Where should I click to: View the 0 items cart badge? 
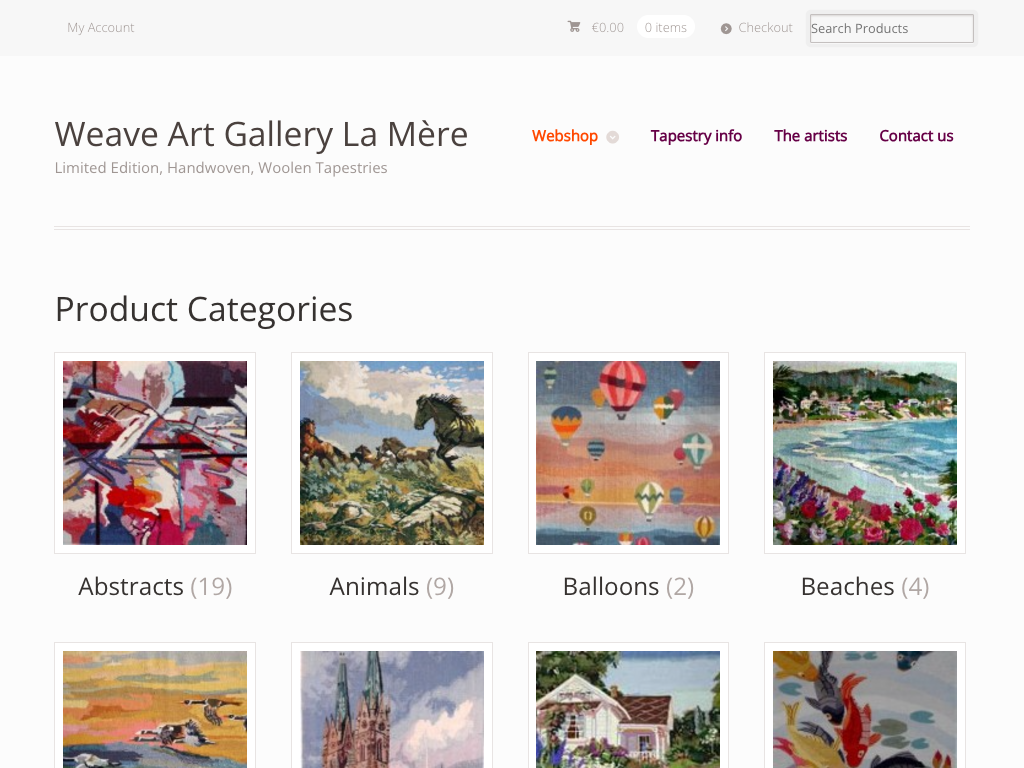[x=665, y=28]
